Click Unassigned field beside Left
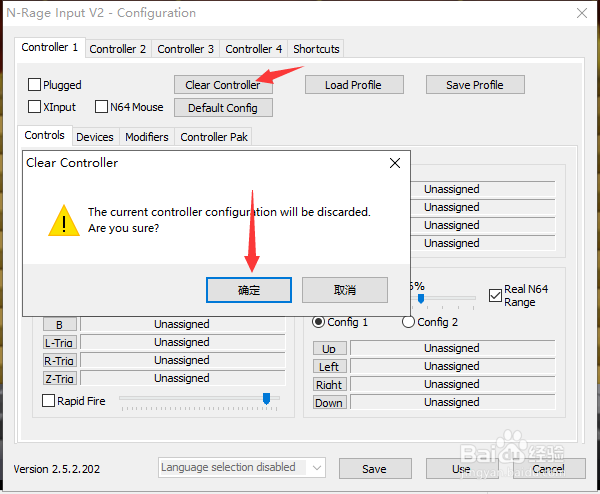The image size is (600, 494). (x=452, y=366)
